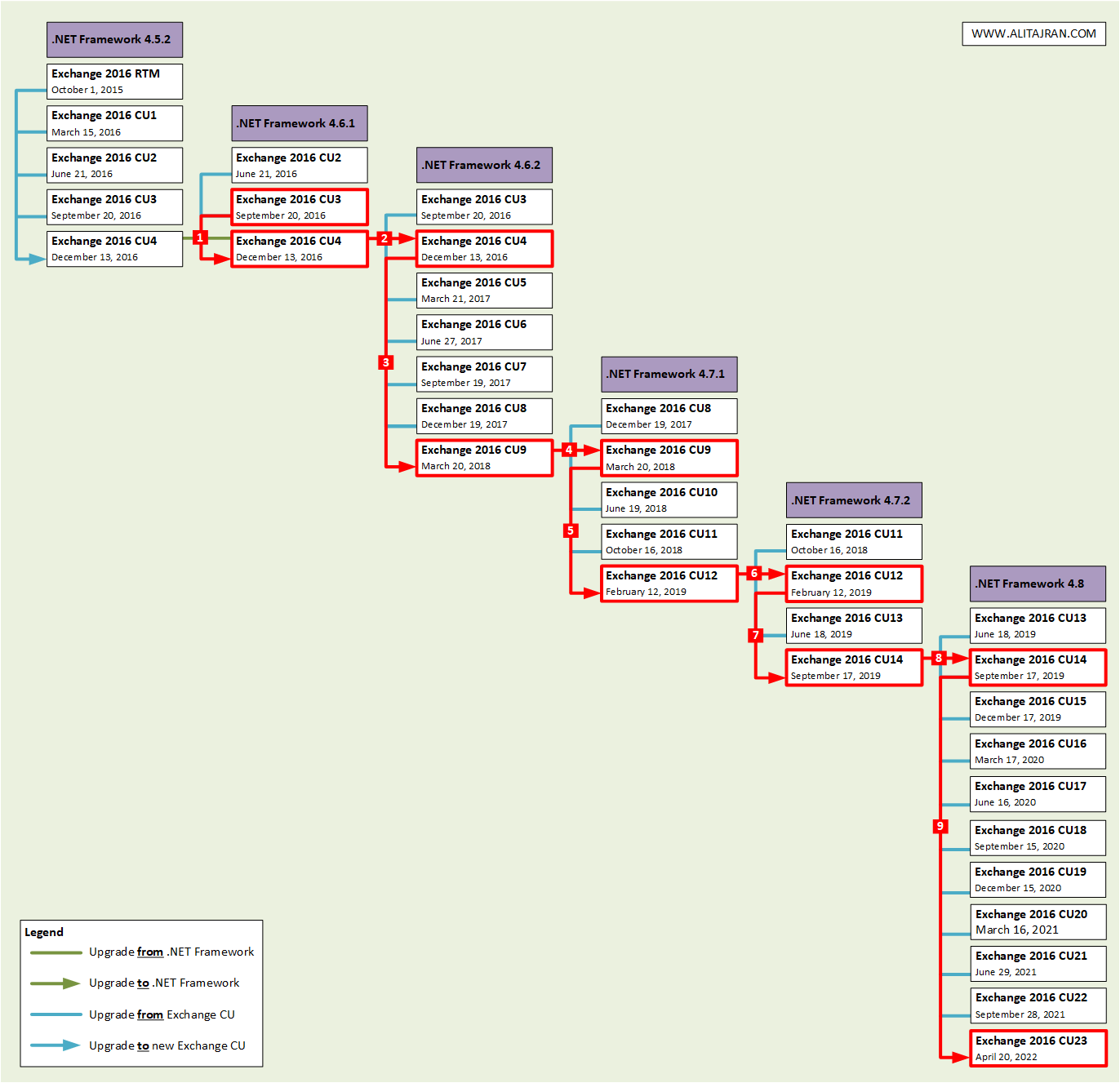Click Exchange 2016 CU9 under .NET Framework 4.7.1
1120x1083 pixels.
(x=669, y=458)
